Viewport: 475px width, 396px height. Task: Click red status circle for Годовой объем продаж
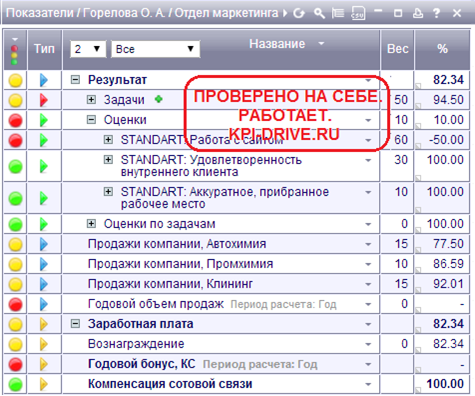pos(15,304)
